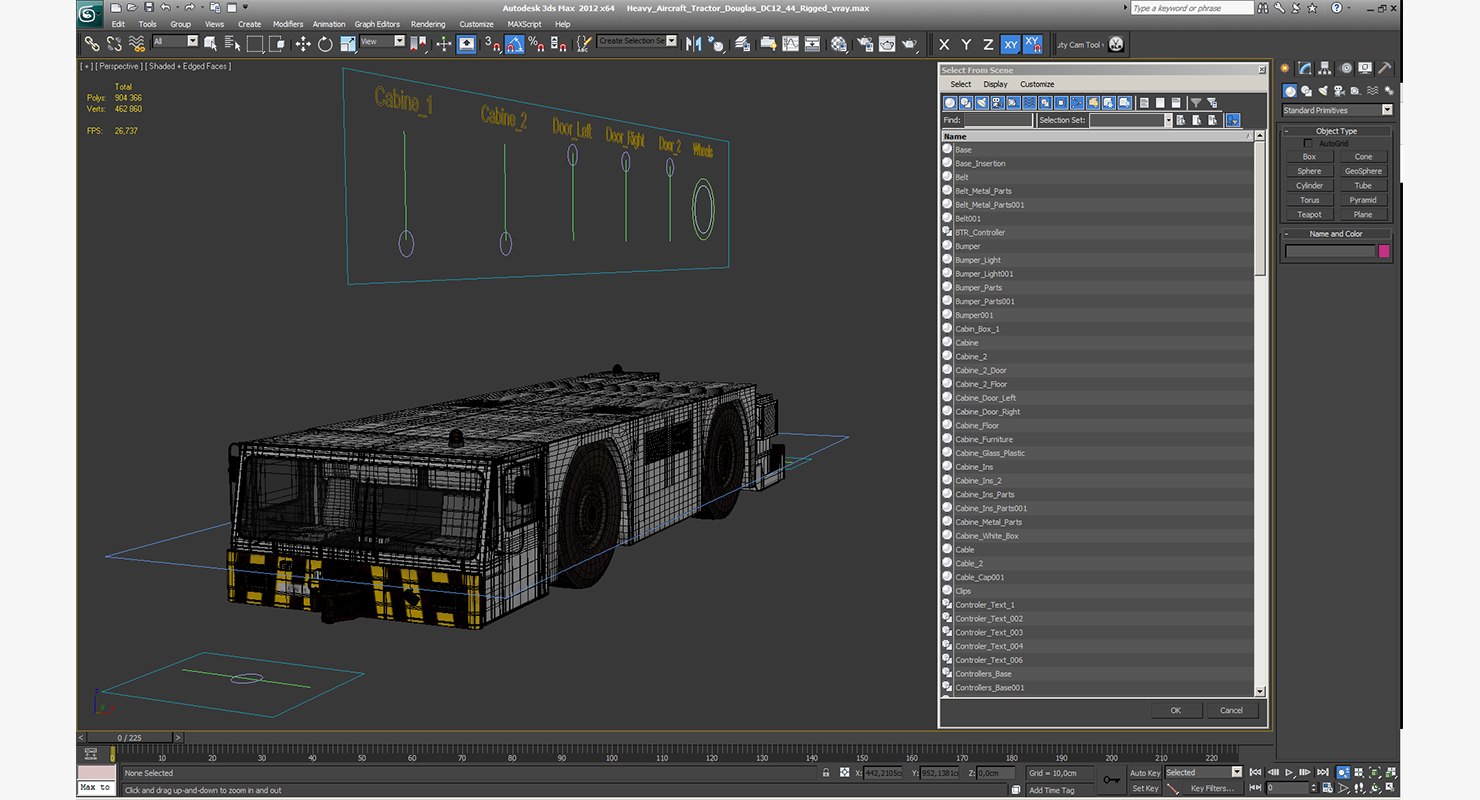Click the object color swatch

1384,251
